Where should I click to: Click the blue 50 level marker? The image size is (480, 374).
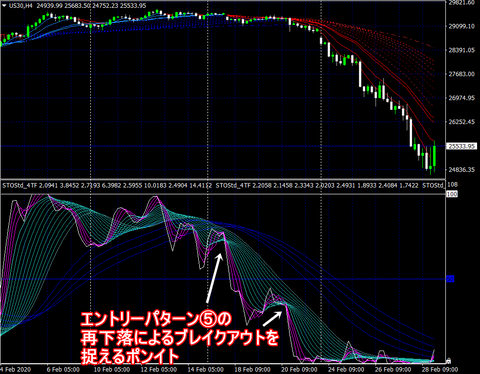[x=450, y=279]
